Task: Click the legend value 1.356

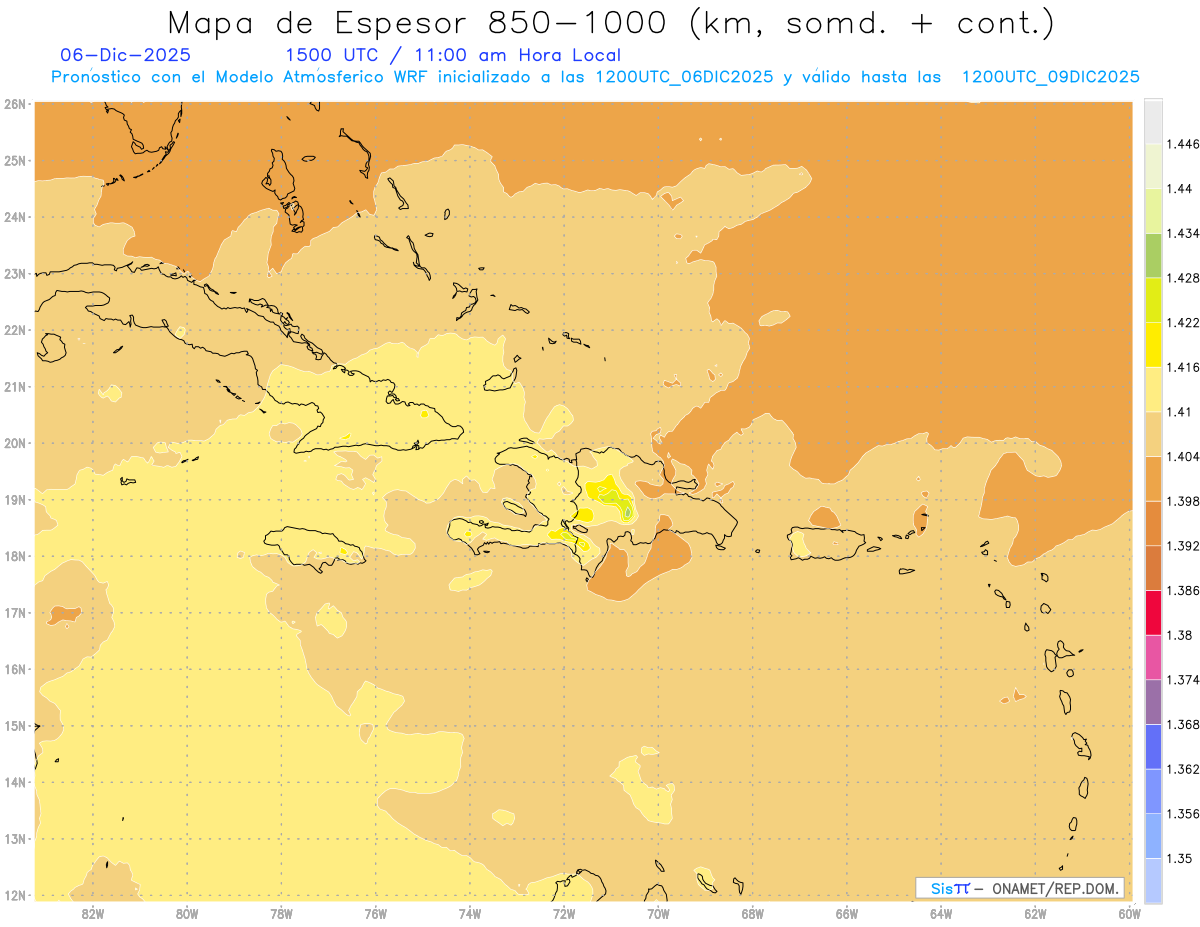Action: [x=1183, y=814]
